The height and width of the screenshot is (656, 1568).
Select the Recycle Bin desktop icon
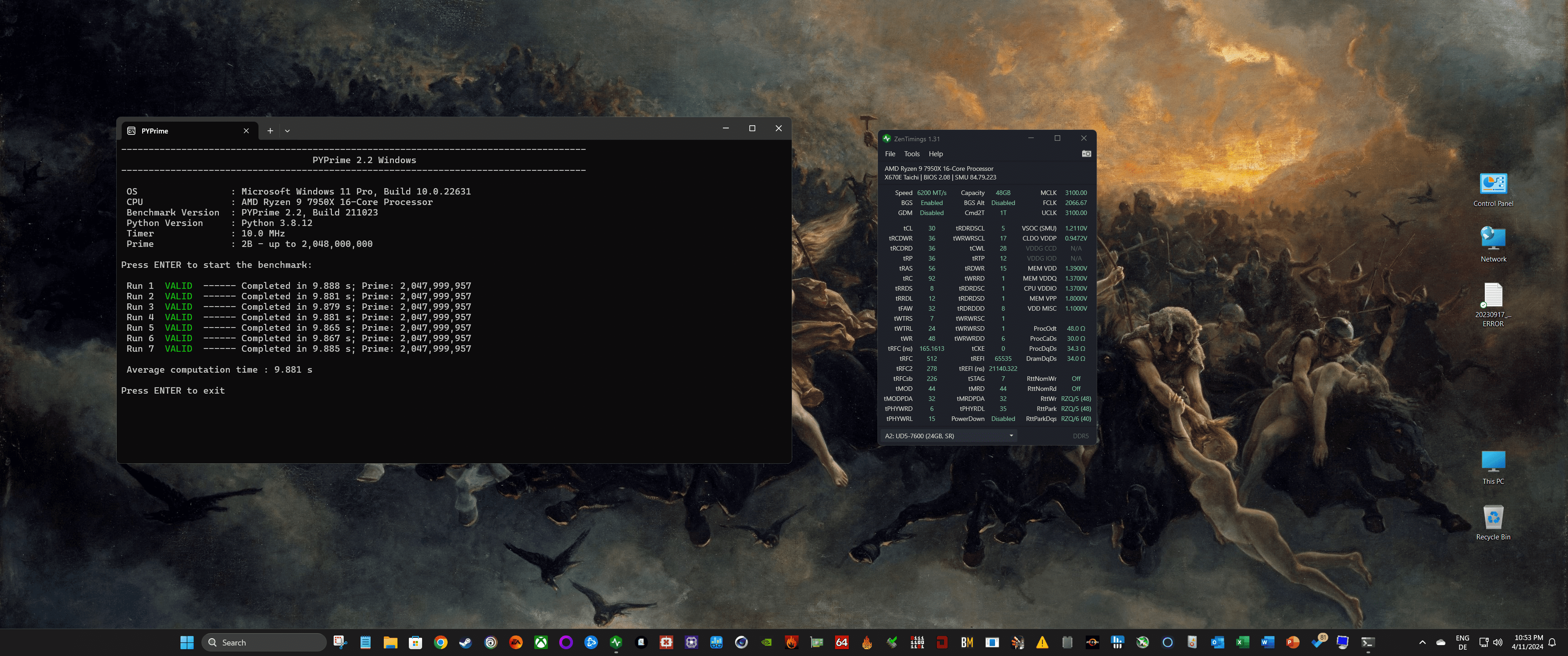point(1492,522)
